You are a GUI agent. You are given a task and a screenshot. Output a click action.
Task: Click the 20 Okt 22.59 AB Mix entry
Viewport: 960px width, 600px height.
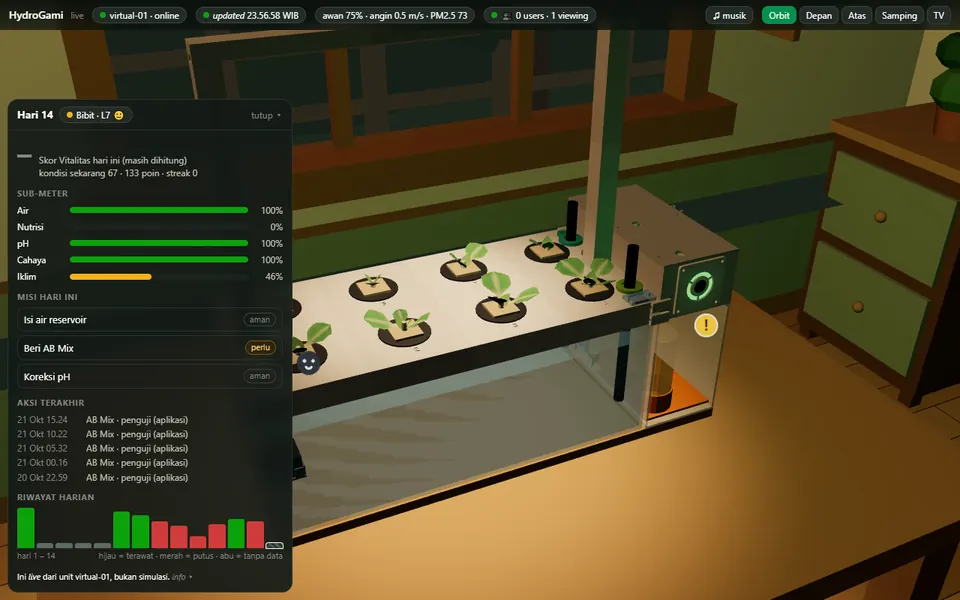103,478
